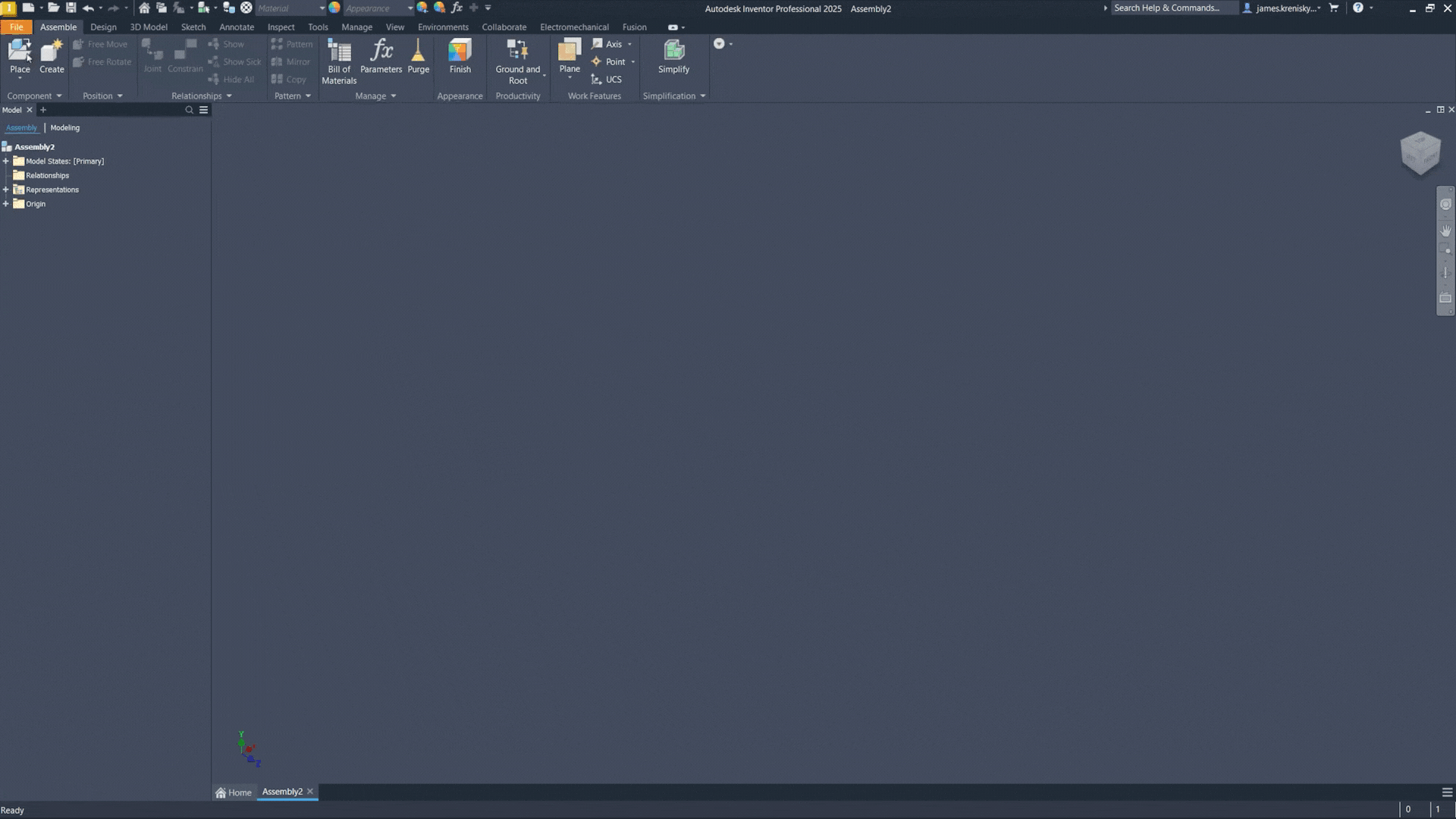Select the Pan hand tool in navigation bar
This screenshot has height=819, width=1456.
[1445, 230]
